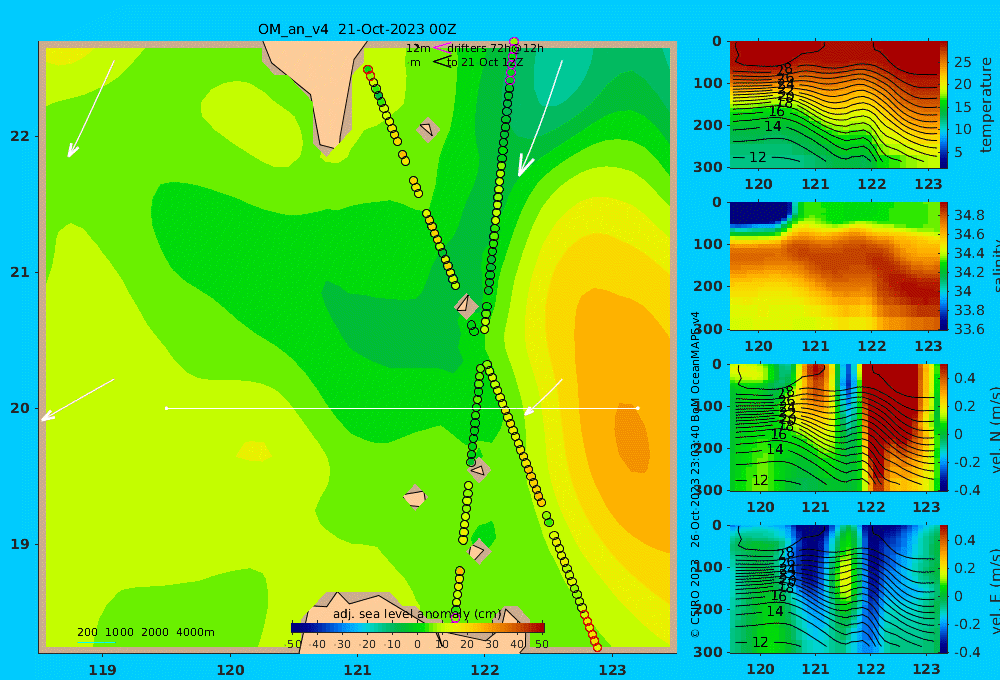Image resolution: width=1000 pixels, height=680 pixels.
Task: Click the black triangle legend marker
Action: point(441,62)
